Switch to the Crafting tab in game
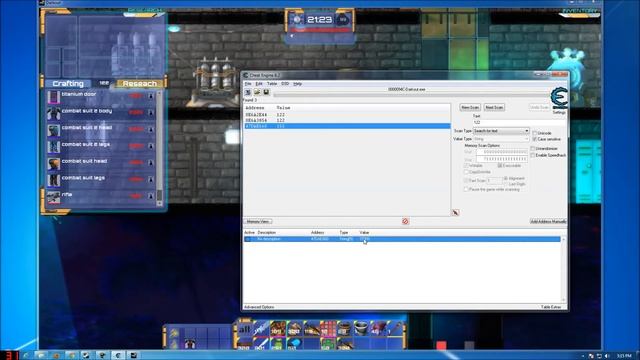The image size is (640, 360). (x=68, y=83)
